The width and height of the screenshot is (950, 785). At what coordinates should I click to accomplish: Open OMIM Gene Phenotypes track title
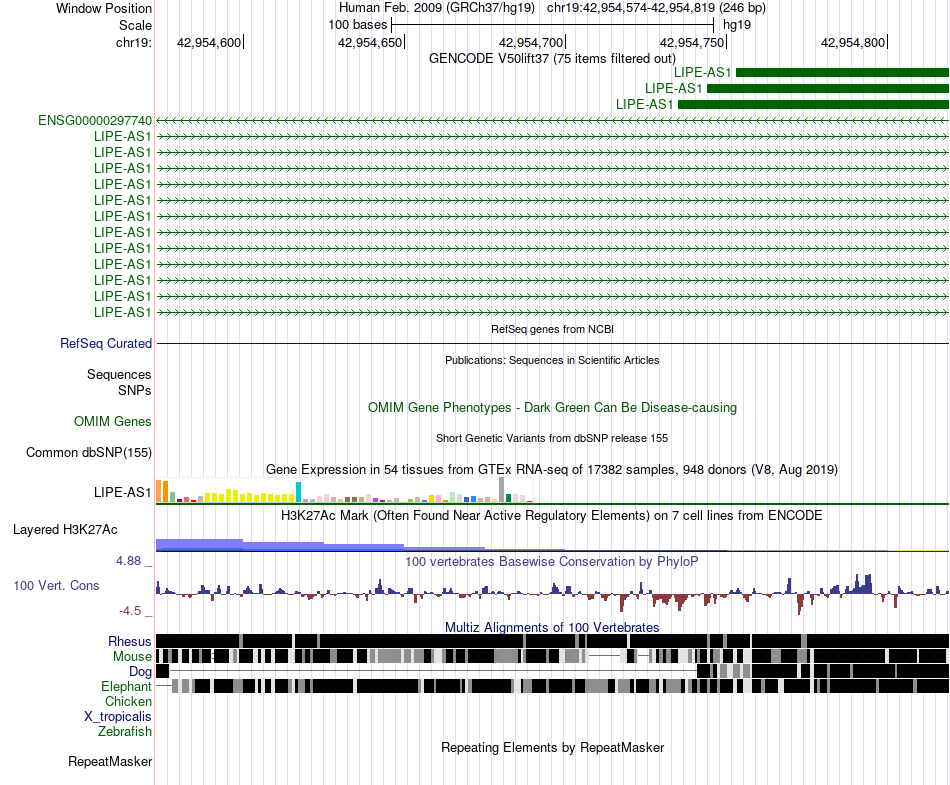click(552, 407)
